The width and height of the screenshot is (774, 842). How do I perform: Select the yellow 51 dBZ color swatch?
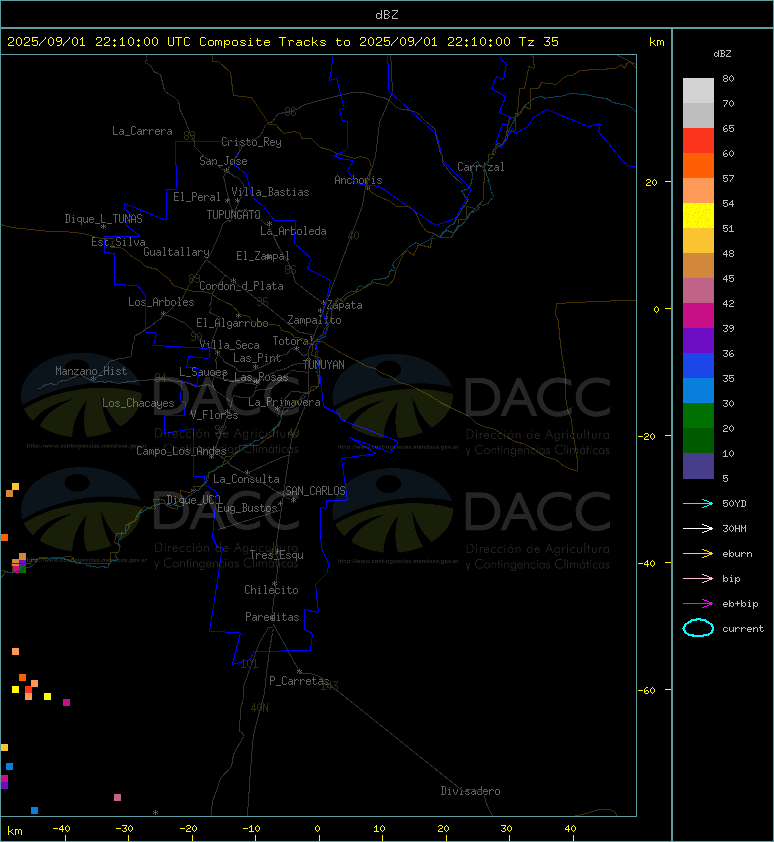click(x=698, y=216)
